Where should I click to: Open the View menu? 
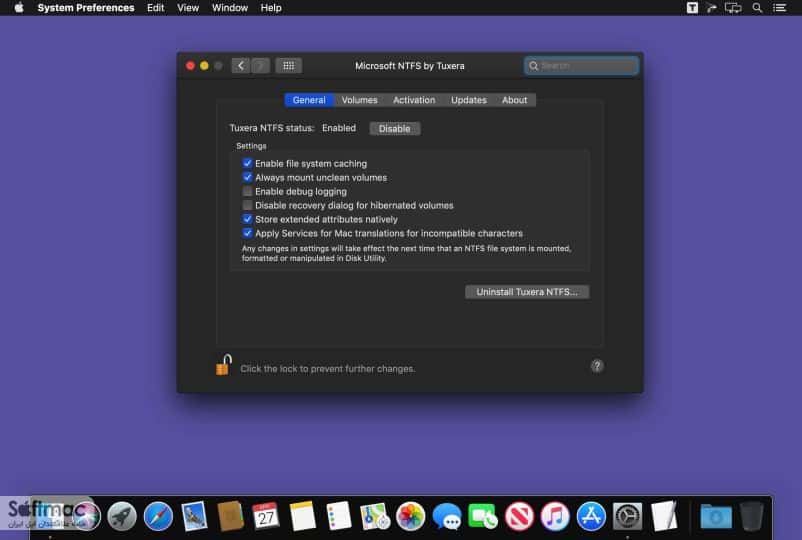[x=188, y=8]
